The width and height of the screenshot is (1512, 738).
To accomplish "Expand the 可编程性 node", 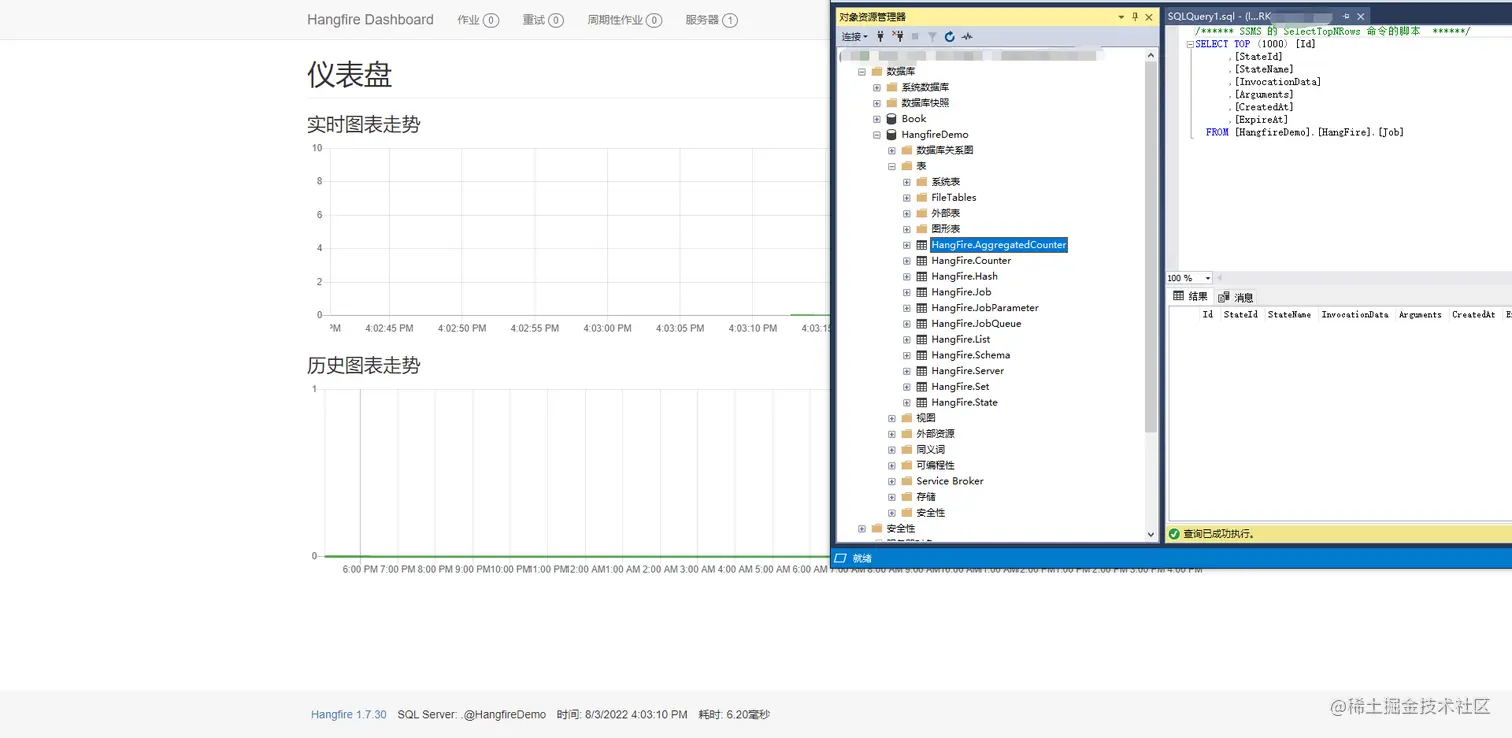I will pyautogui.click(x=892, y=465).
